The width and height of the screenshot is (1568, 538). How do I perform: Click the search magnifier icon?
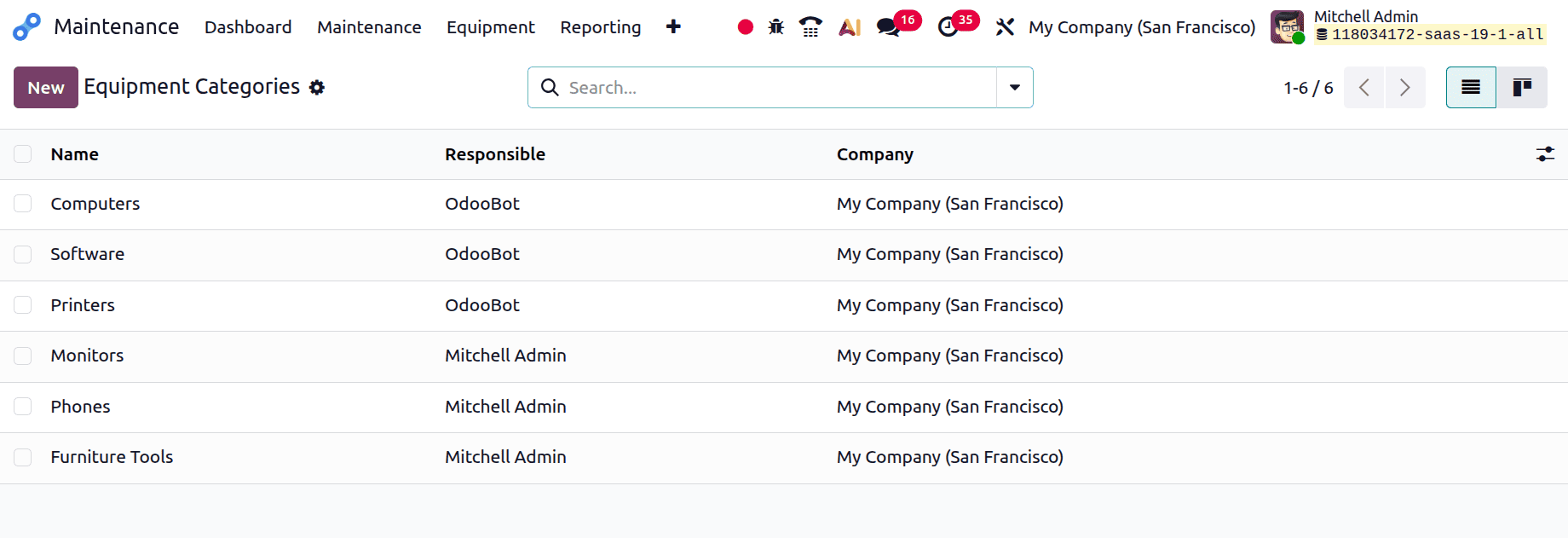[550, 88]
